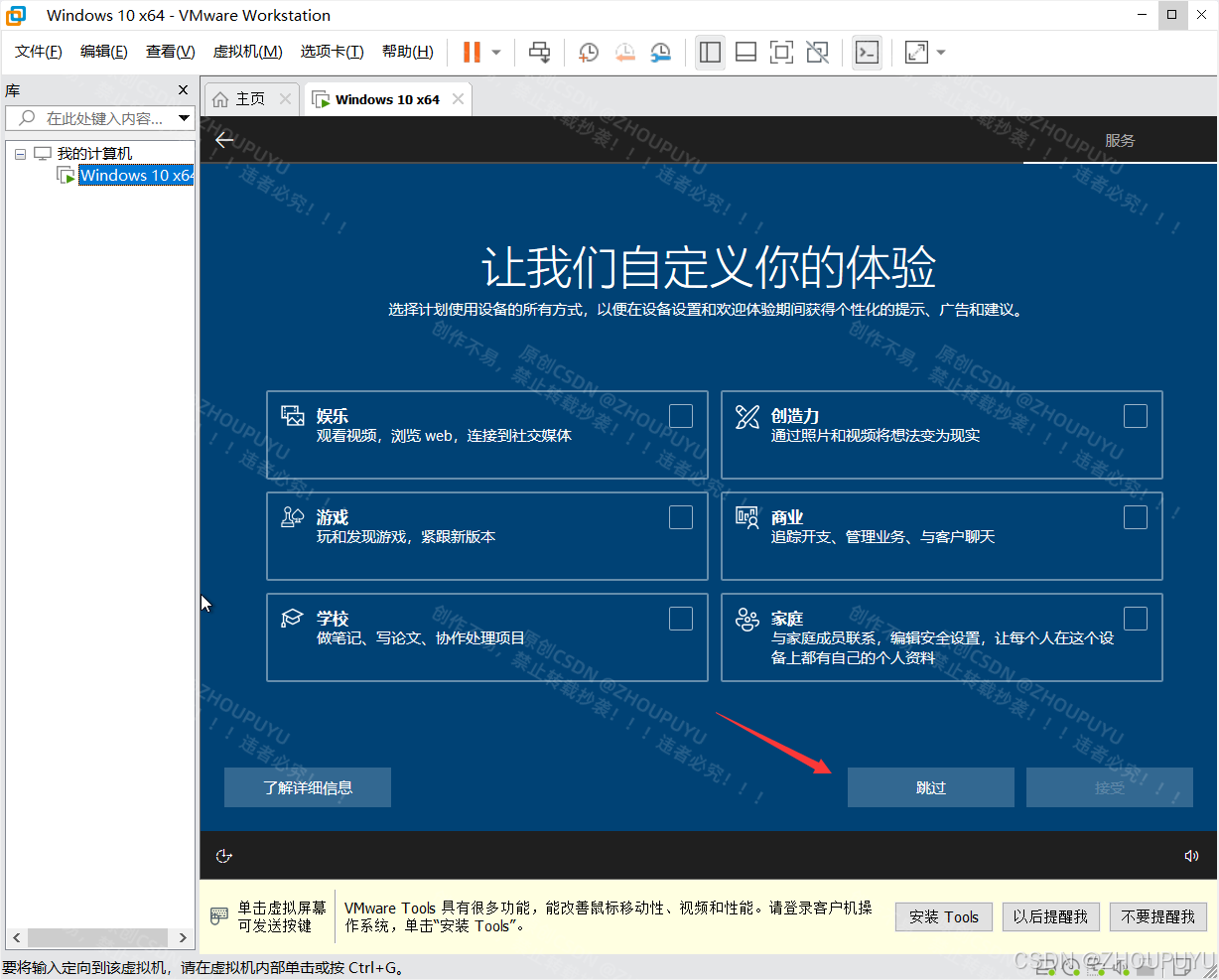
Task: Check the 家庭 checkbox
Action: pos(1136,619)
